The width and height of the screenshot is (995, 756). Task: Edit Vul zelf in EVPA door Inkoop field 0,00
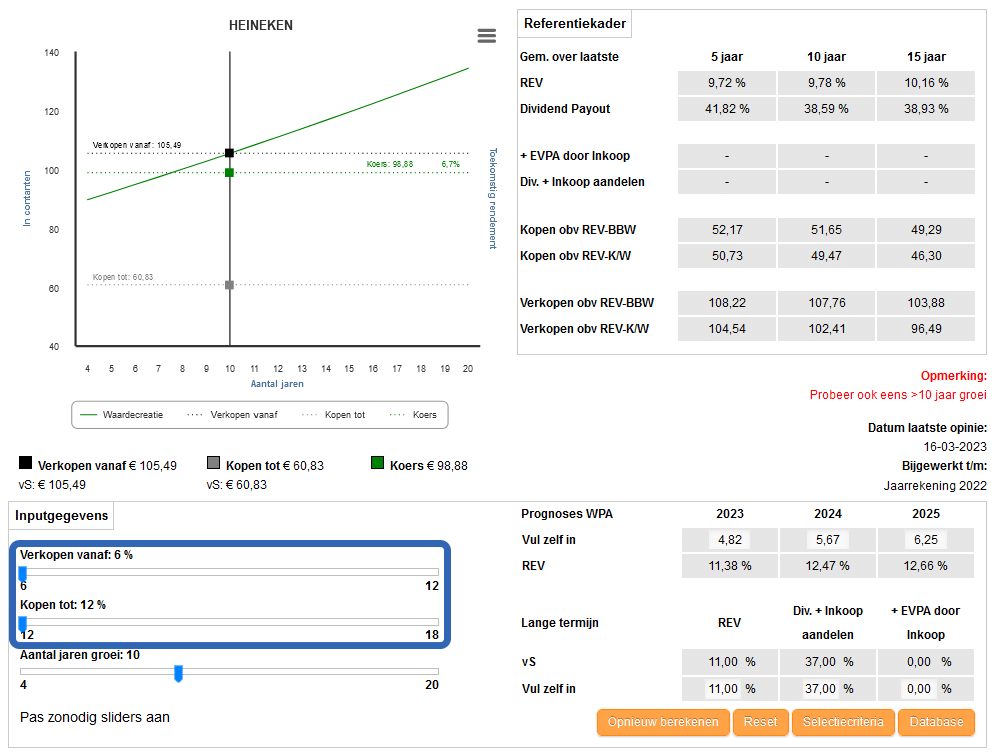918,689
